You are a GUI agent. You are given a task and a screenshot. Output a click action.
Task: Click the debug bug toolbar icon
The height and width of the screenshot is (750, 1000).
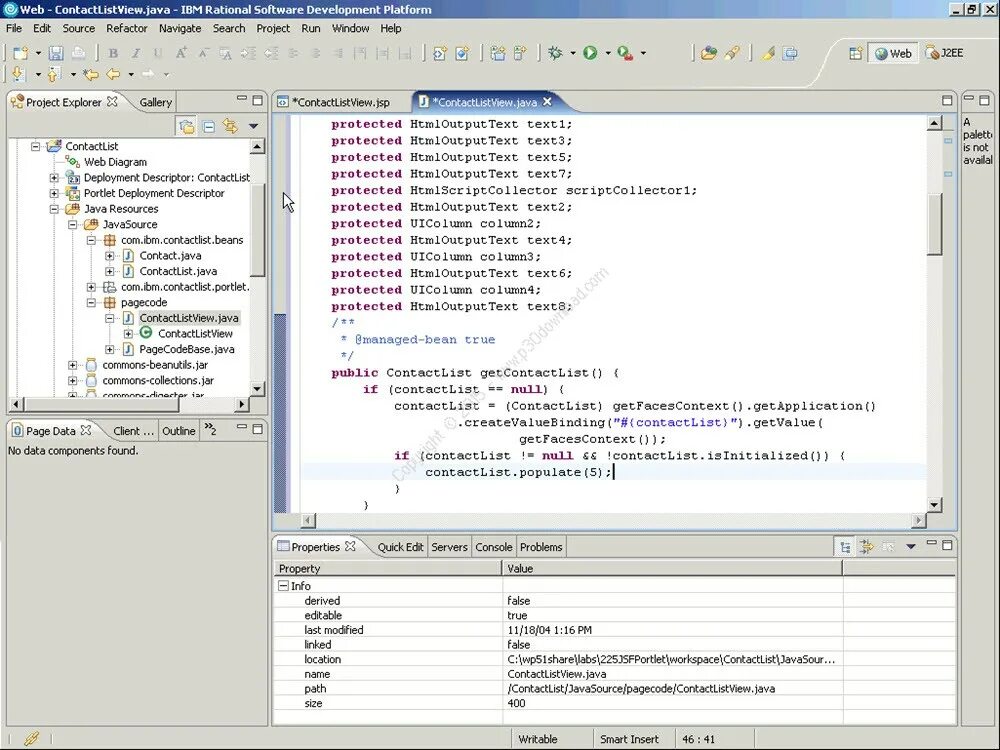click(555, 53)
